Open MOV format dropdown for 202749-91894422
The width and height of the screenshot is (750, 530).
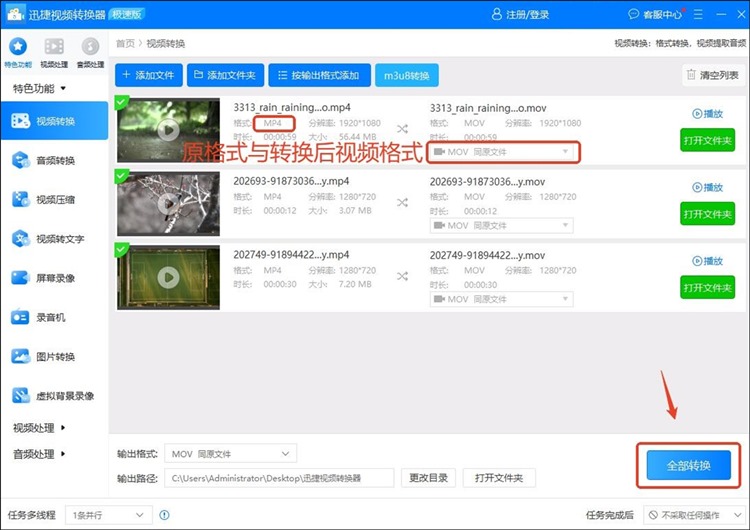[x=502, y=299]
